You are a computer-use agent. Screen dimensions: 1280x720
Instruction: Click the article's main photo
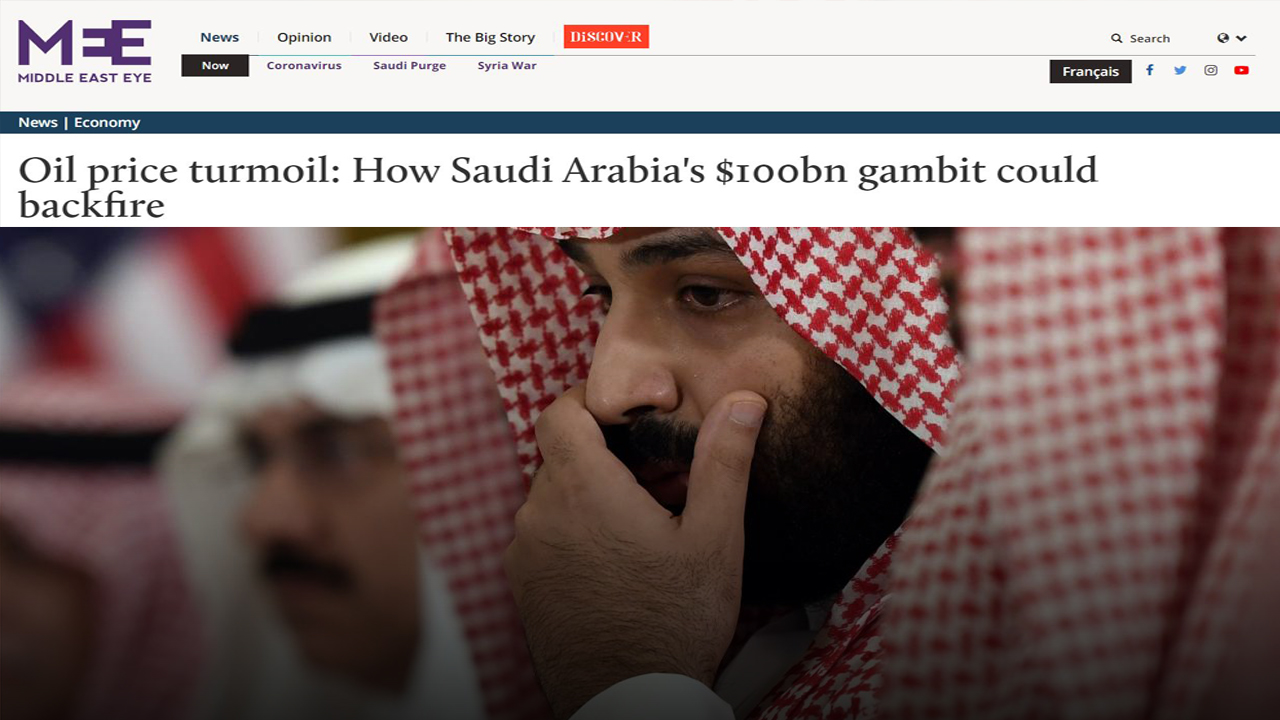640,473
